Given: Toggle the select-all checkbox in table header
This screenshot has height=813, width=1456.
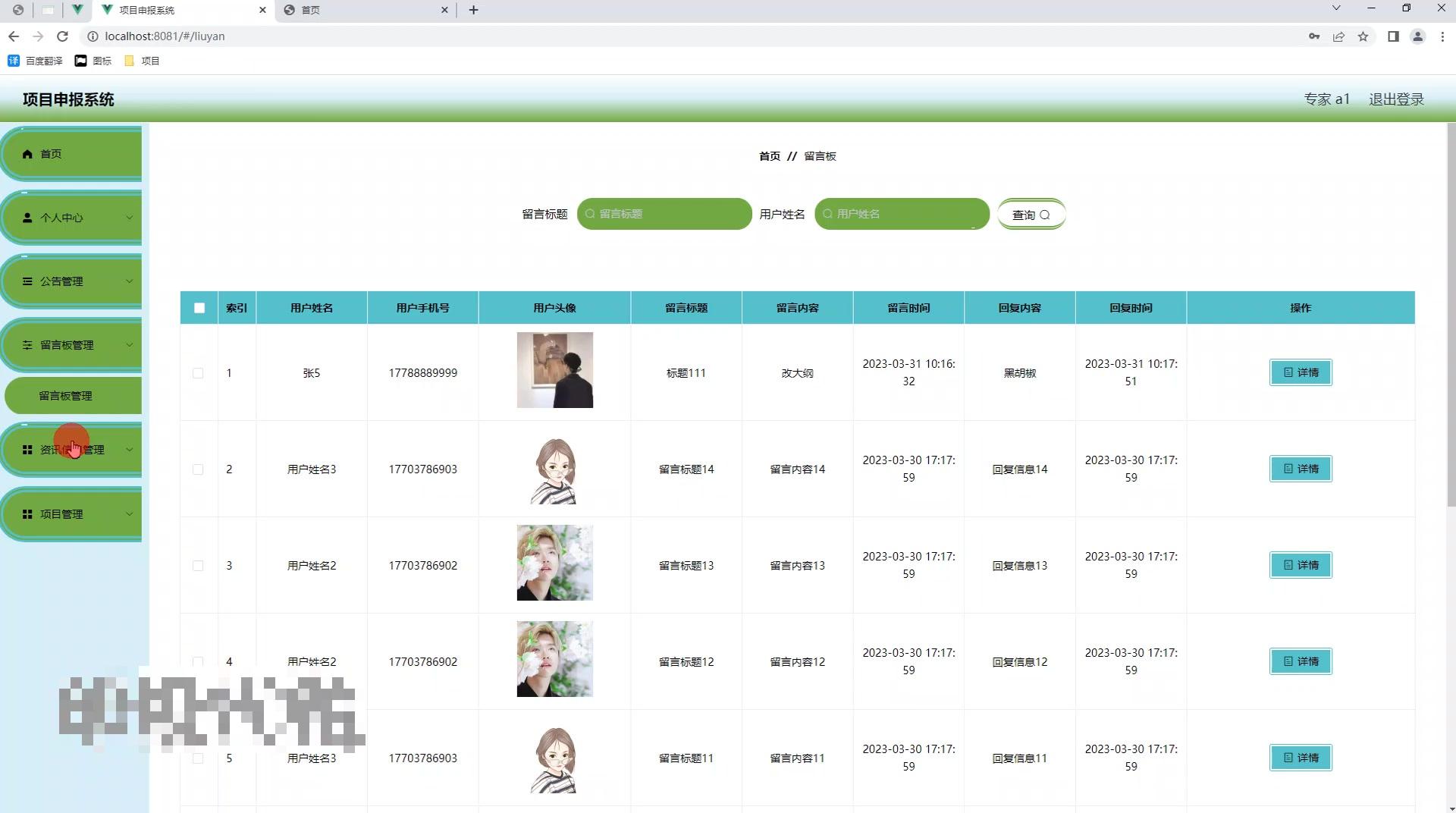Looking at the screenshot, I should (198, 308).
